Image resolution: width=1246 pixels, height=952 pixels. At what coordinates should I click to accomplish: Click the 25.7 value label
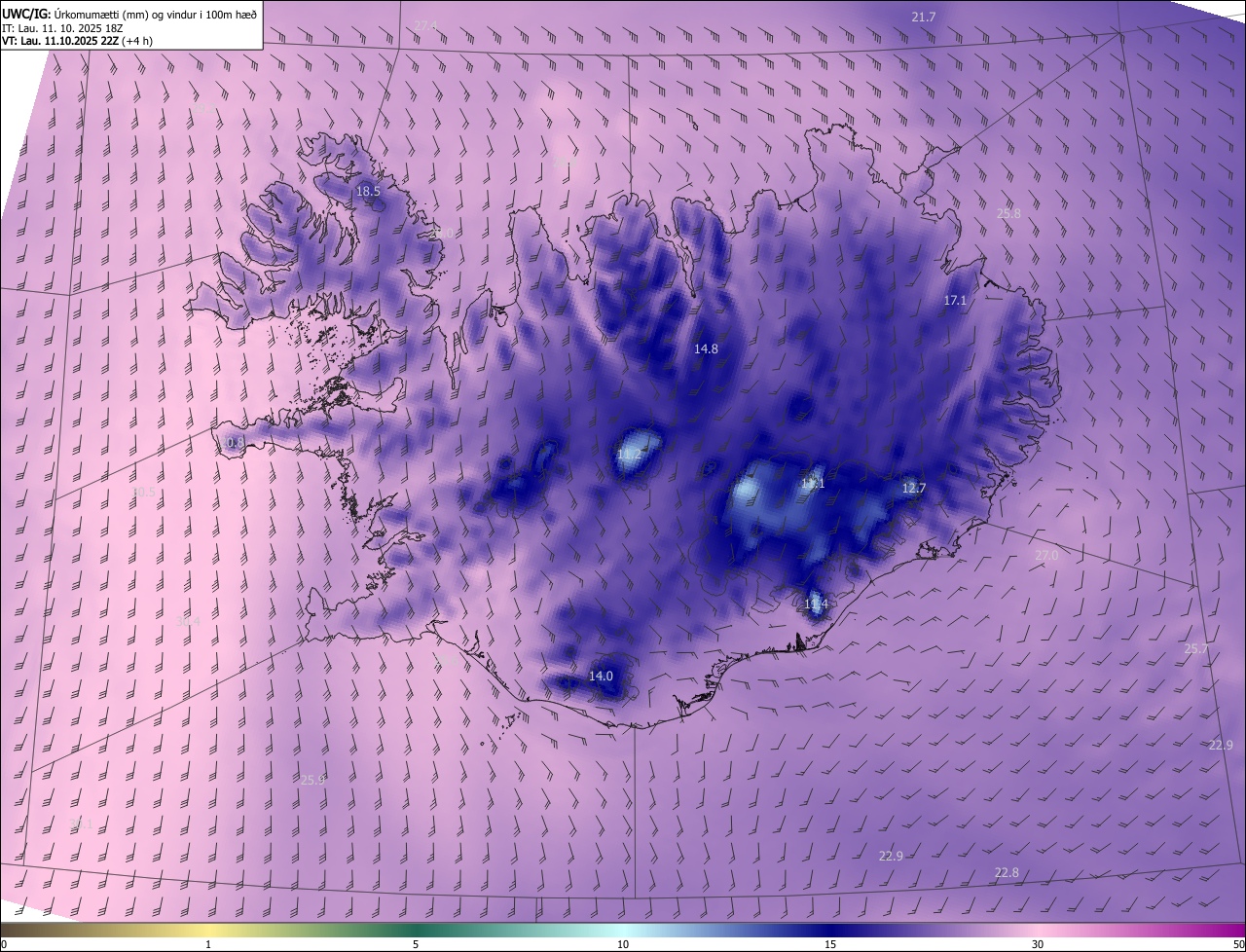click(1195, 649)
